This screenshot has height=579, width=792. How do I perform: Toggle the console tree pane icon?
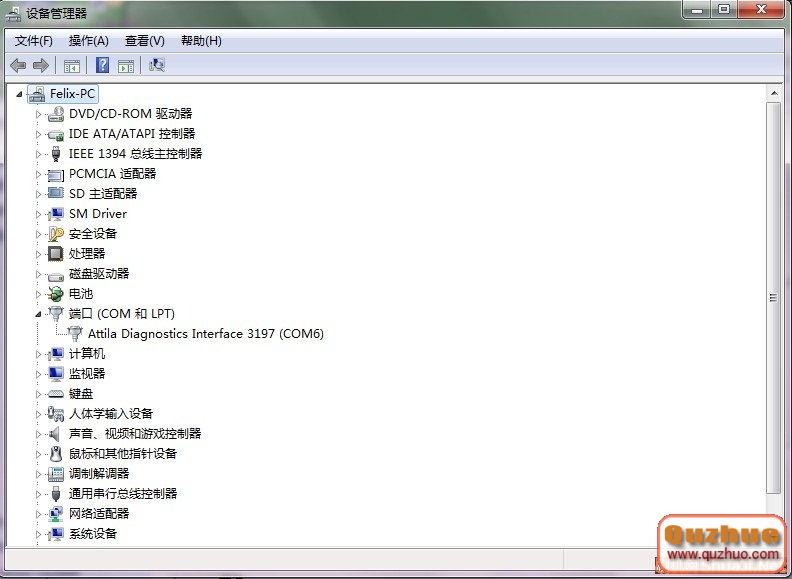(x=72, y=66)
